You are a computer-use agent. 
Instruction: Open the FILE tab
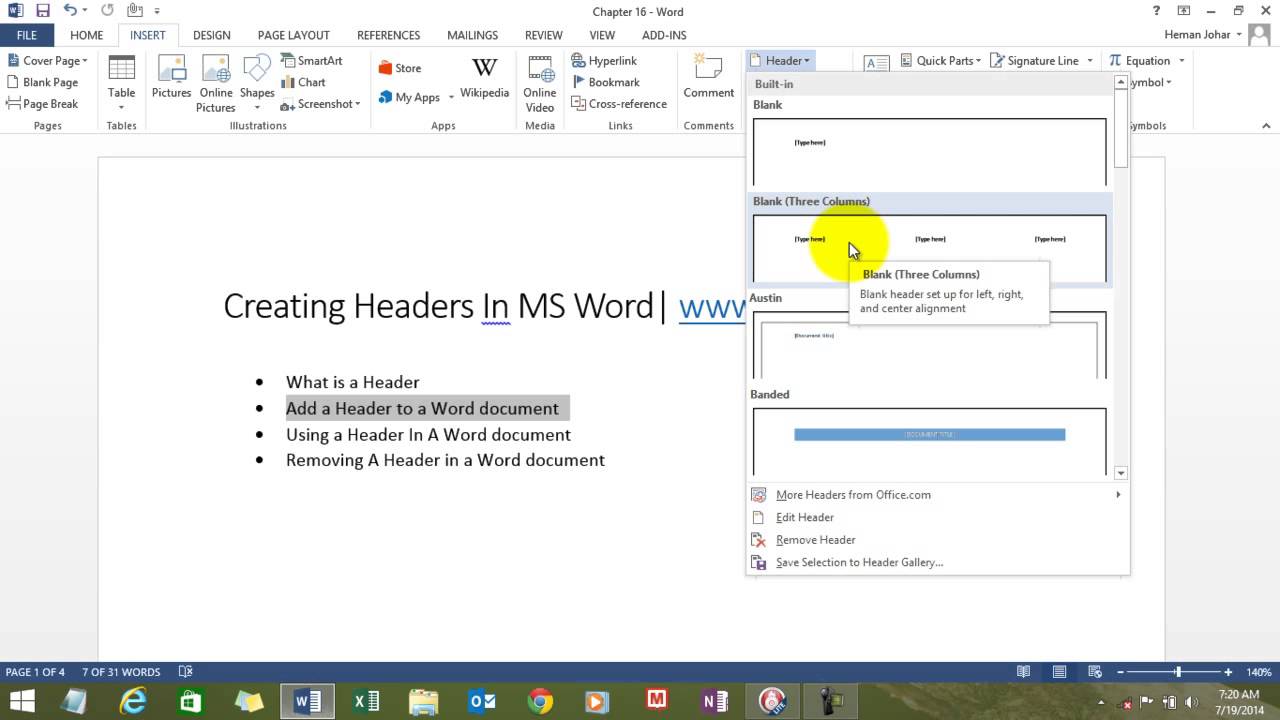pyautogui.click(x=26, y=35)
